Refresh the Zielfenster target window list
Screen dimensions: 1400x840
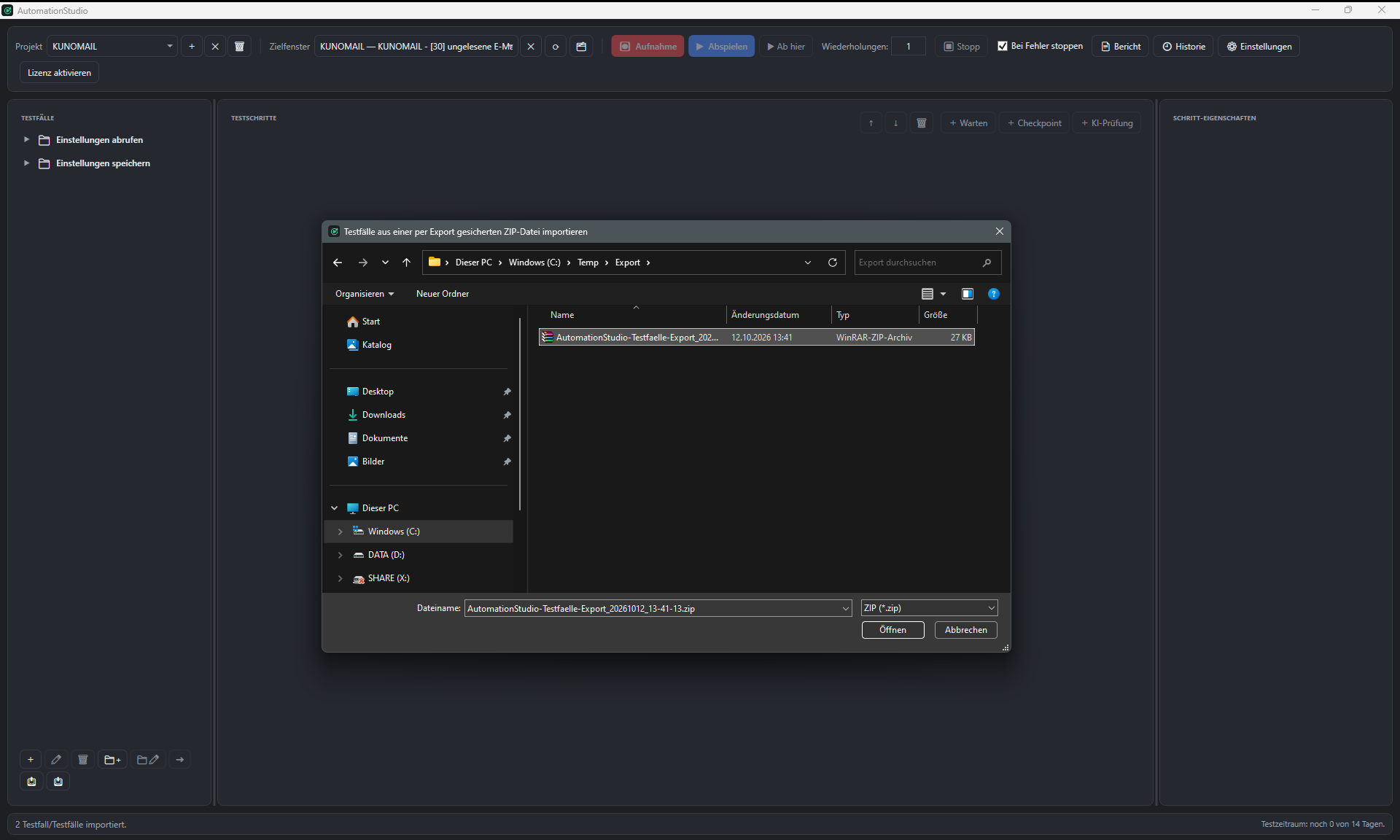pyautogui.click(x=556, y=46)
